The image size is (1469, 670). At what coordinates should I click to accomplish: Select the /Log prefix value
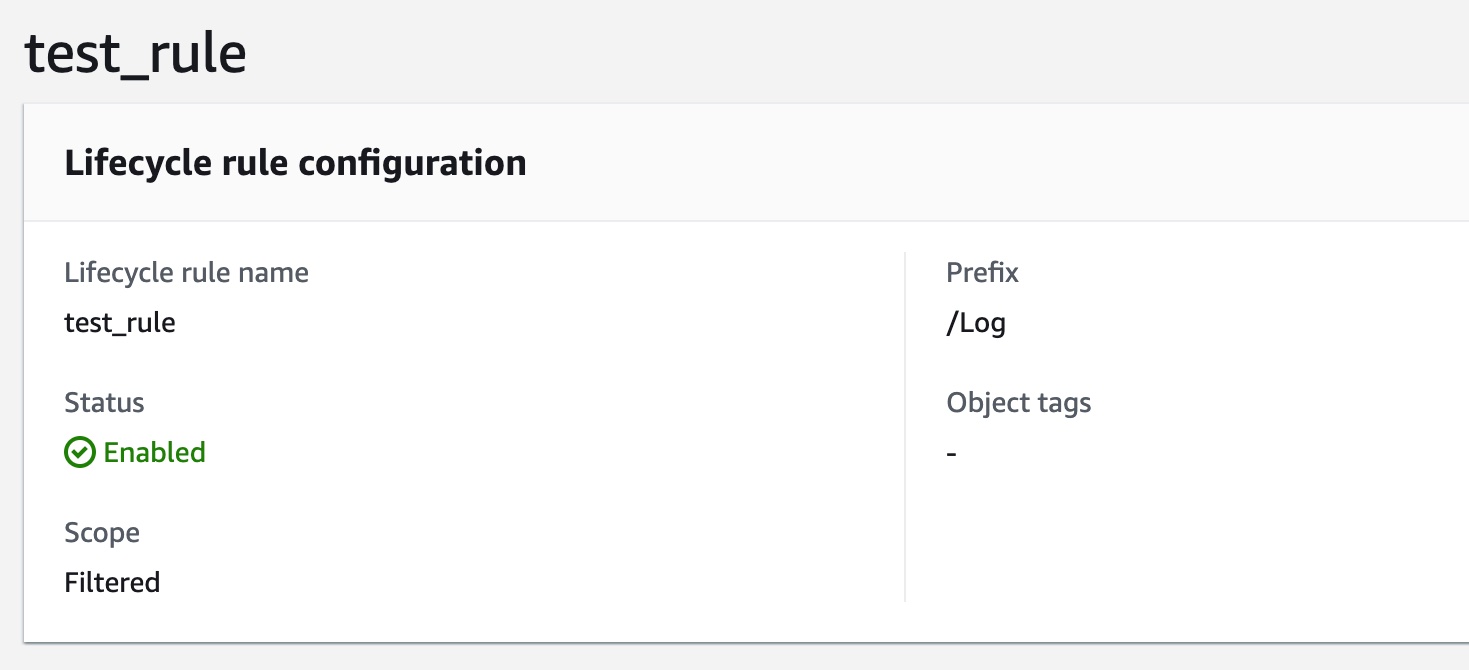pyautogui.click(x=977, y=322)
